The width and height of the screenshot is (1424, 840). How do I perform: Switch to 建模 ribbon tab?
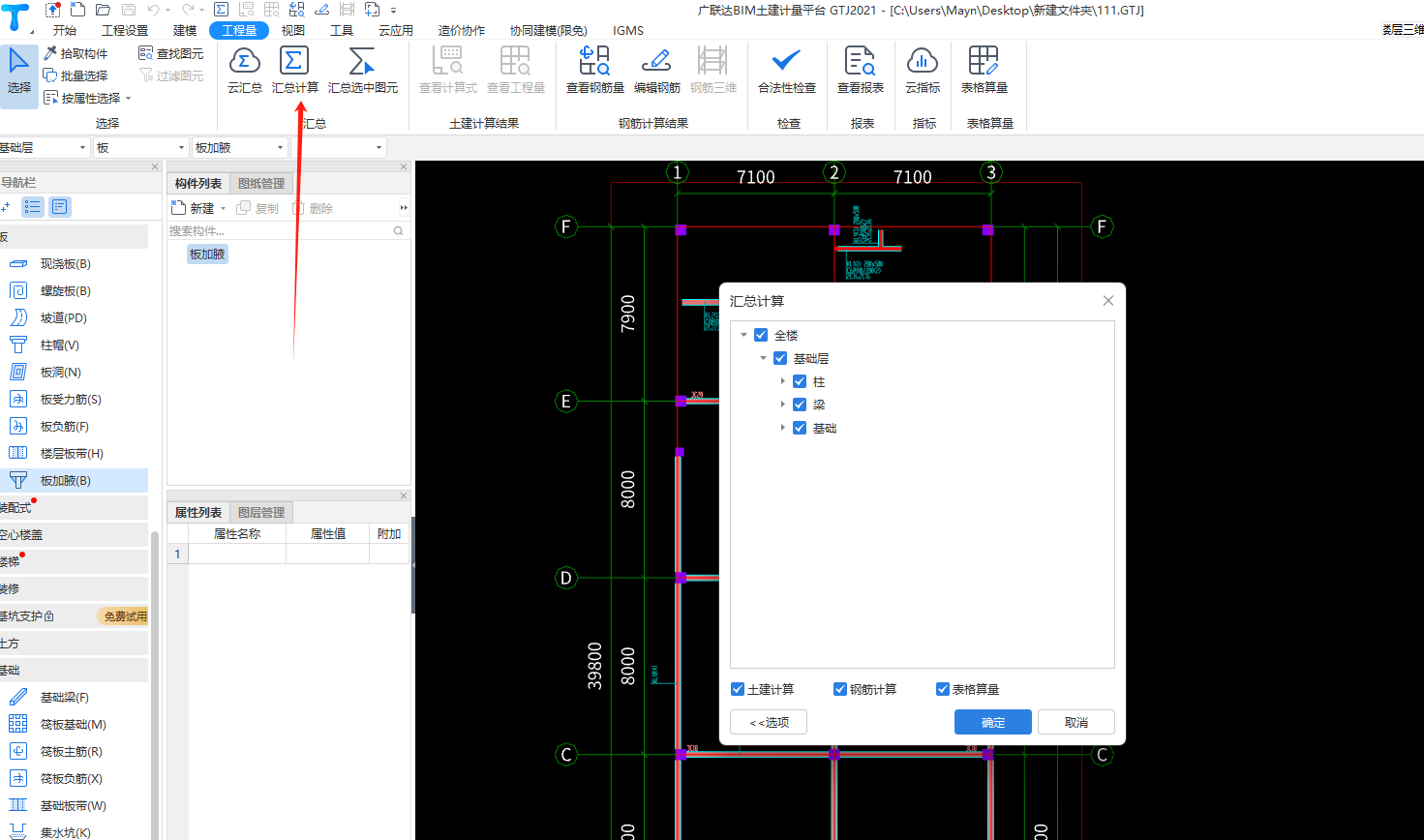[x=184, y=30]
